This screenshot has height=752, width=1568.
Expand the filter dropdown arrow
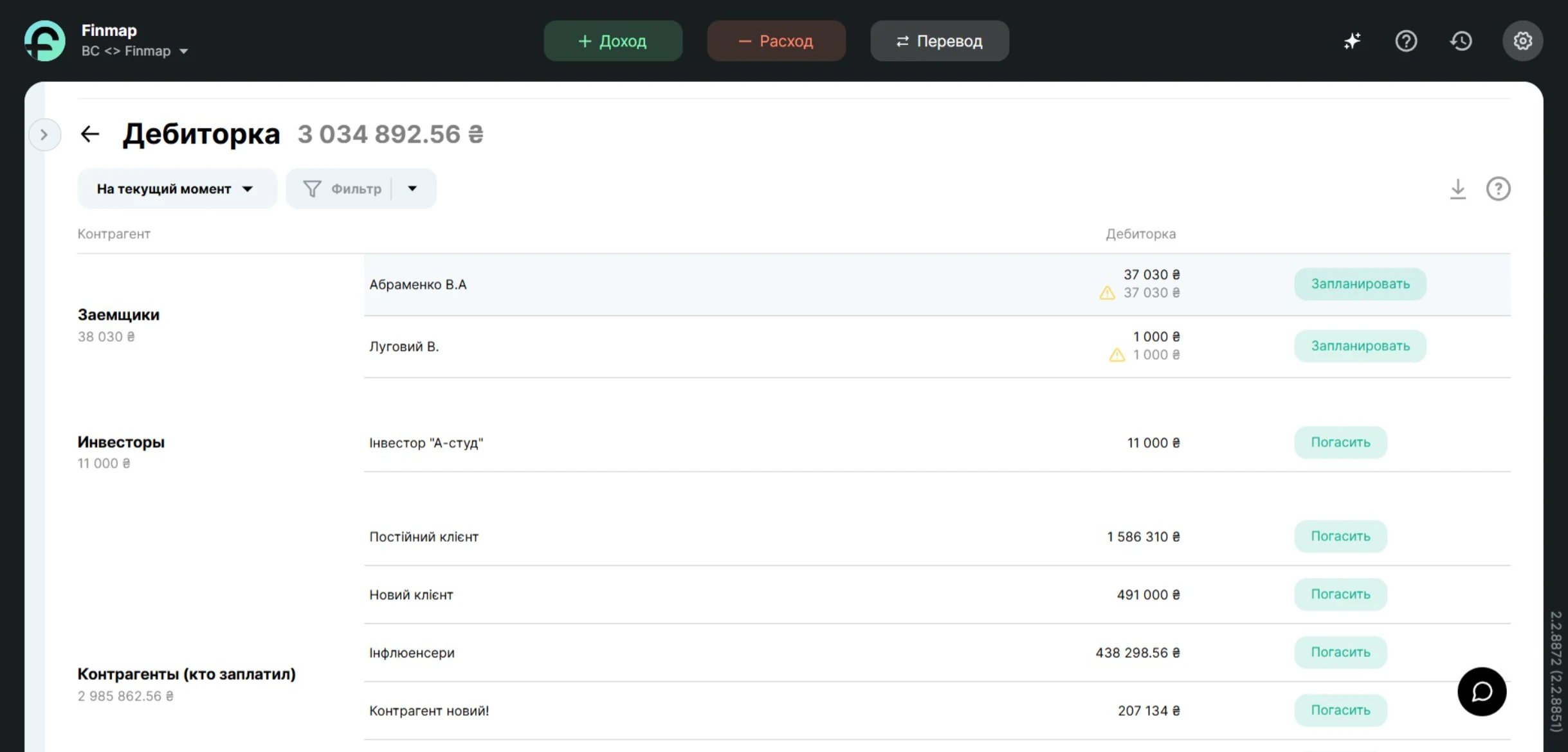tap(412, 188)
